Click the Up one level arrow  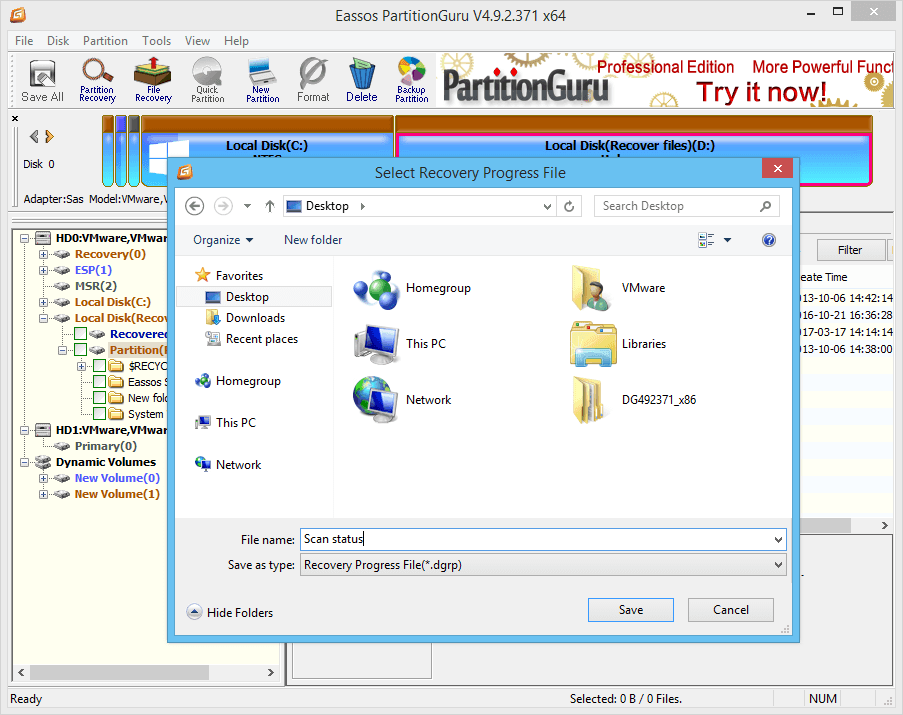[x=270, y=206]
